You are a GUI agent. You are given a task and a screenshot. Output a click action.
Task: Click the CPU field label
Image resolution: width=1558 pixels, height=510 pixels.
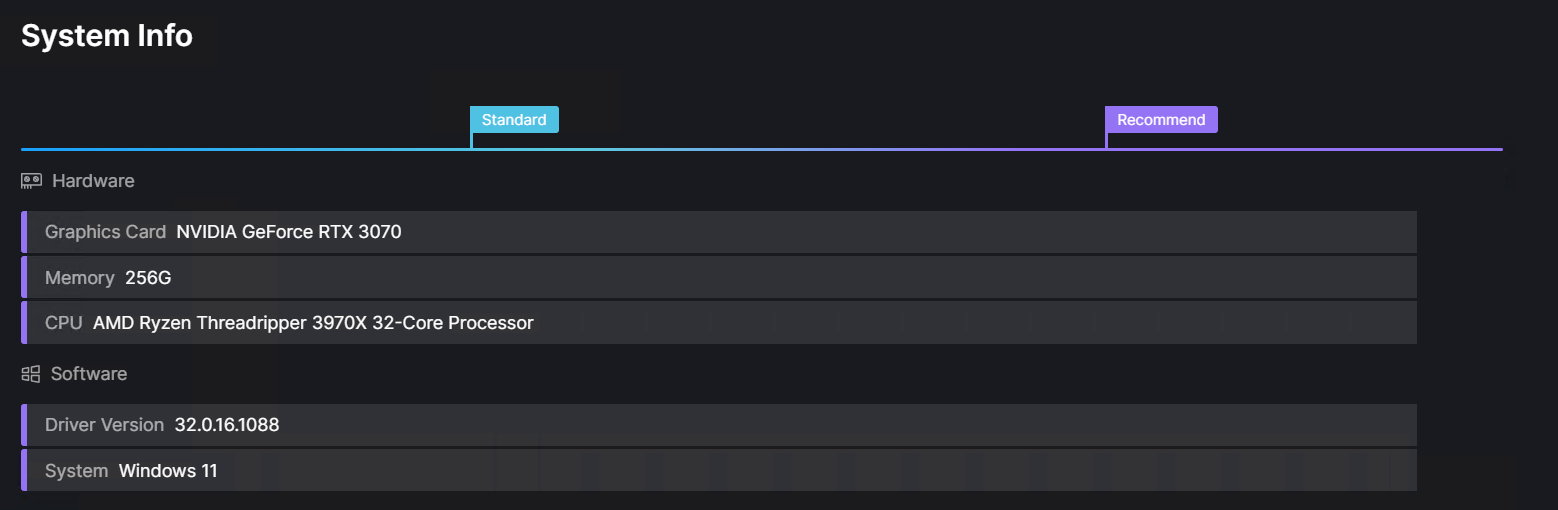pos(64,323)
